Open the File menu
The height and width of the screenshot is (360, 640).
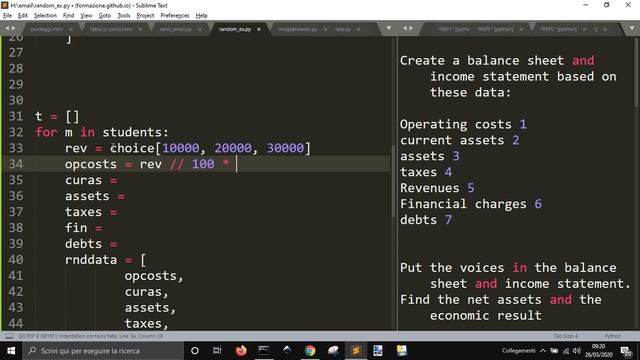coord(7,16)
